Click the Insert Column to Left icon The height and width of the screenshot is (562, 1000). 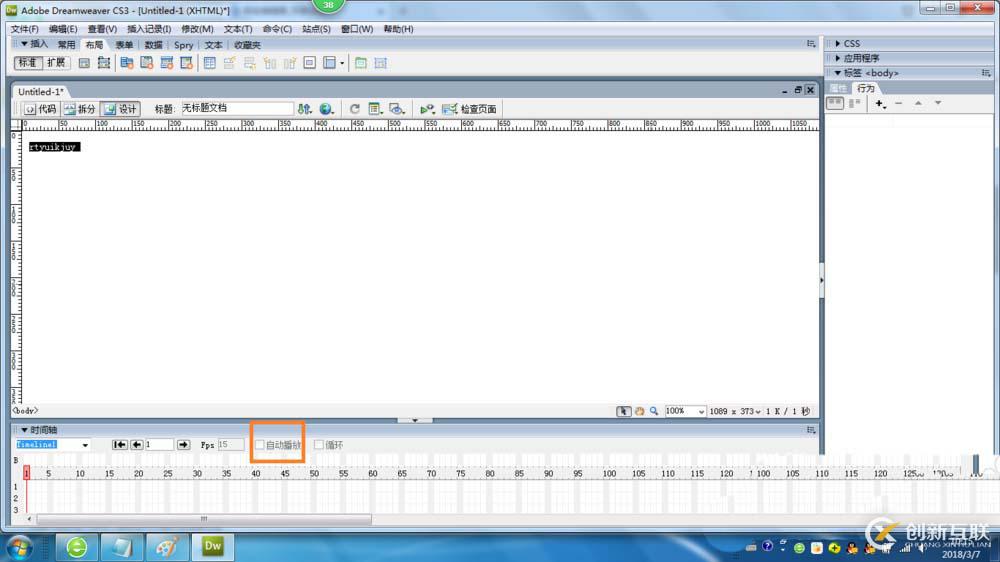(x=270, y=63)
